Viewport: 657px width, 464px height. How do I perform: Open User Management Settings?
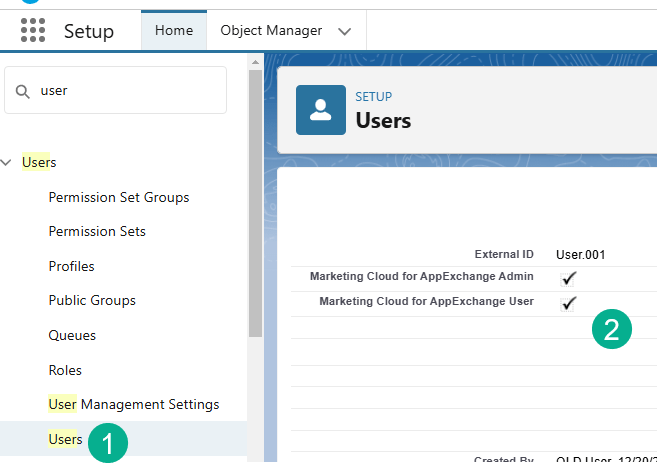click(x=133, y=404)
